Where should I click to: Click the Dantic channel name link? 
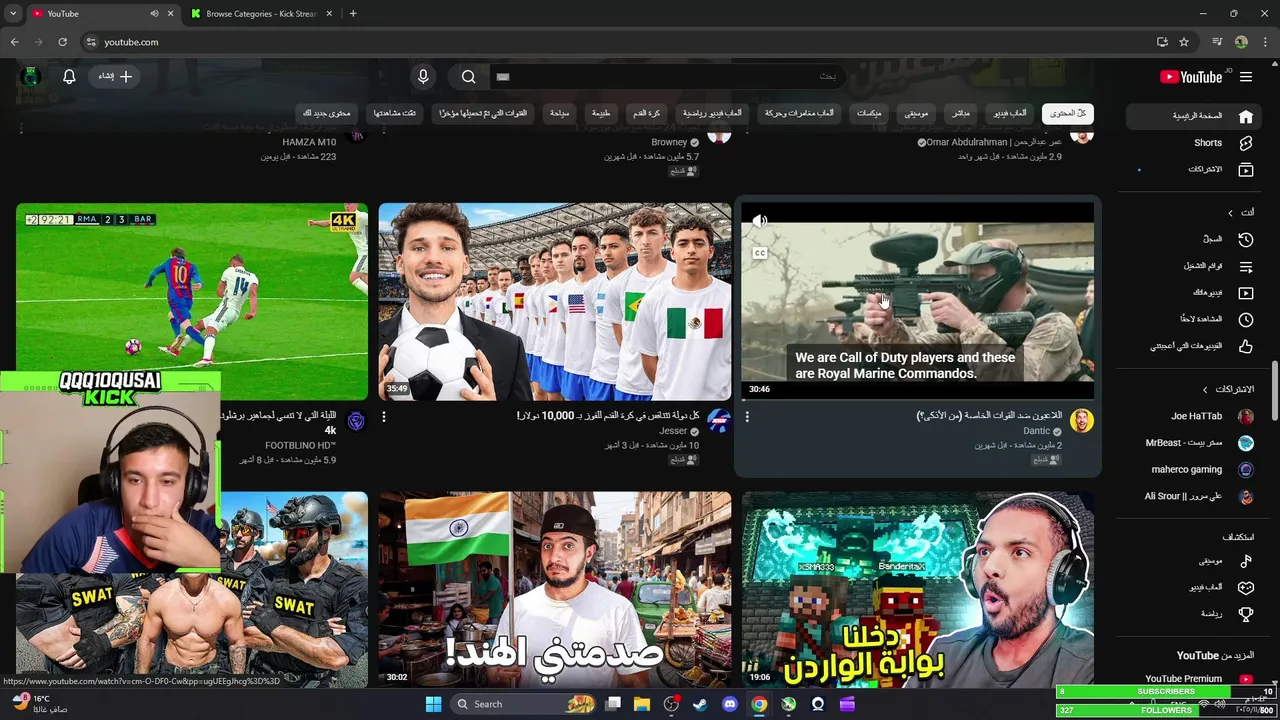click(x=1036, y=431)
